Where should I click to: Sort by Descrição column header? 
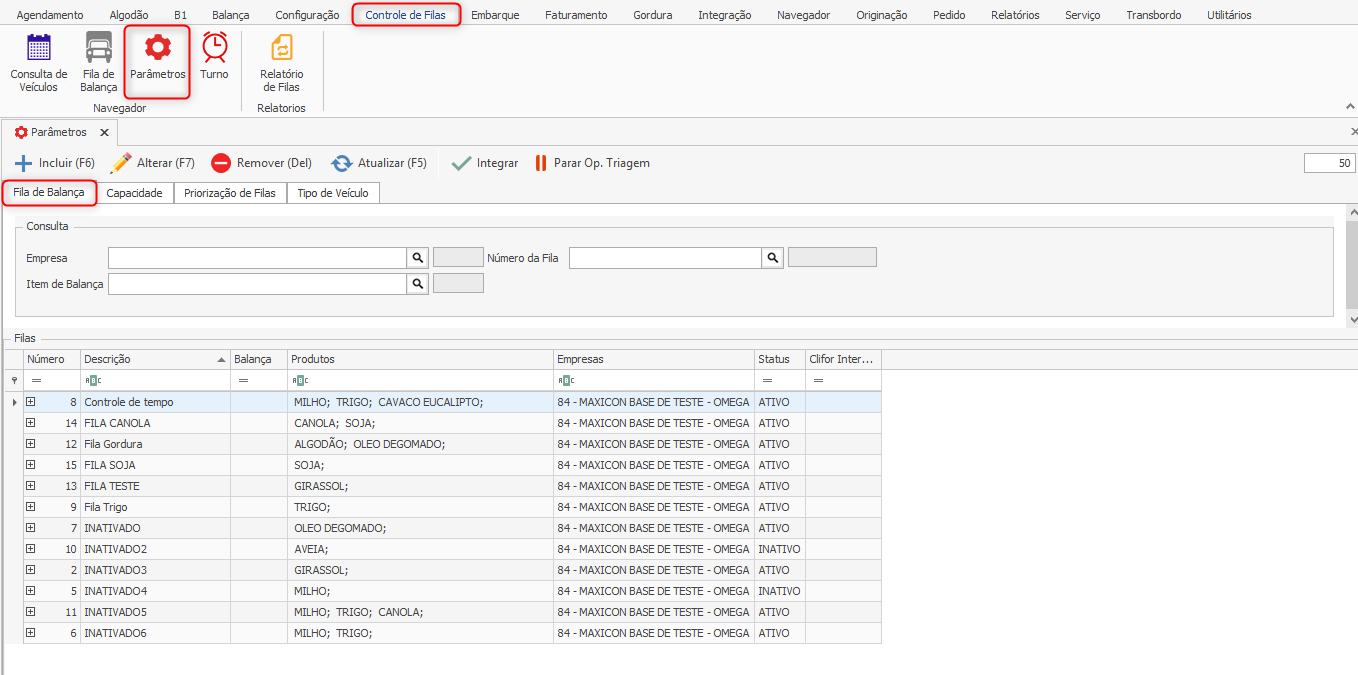(155, 359)
